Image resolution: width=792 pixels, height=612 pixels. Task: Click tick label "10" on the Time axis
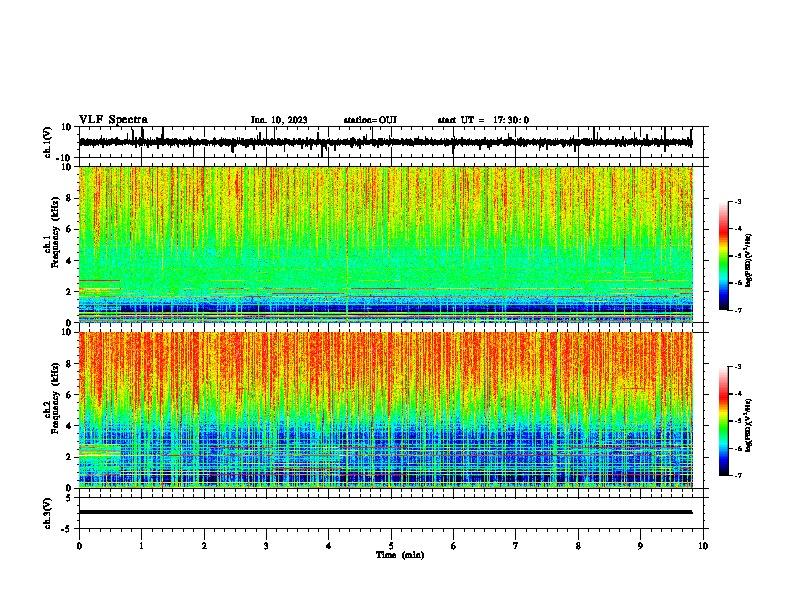(703, 546)
